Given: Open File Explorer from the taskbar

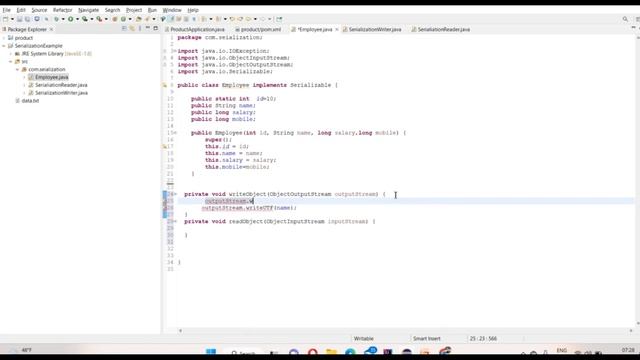Looking at the screenshot, I should click(331, 352).
